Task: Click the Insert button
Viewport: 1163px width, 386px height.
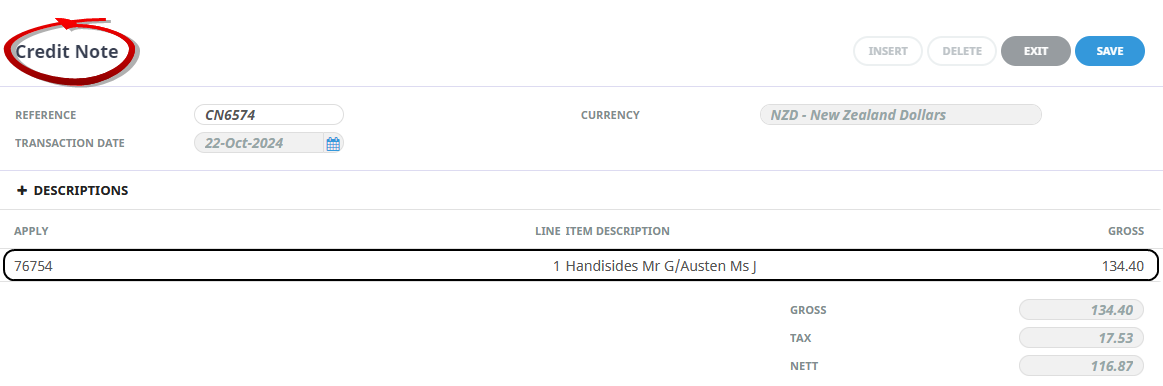Action: click(888, 51)
